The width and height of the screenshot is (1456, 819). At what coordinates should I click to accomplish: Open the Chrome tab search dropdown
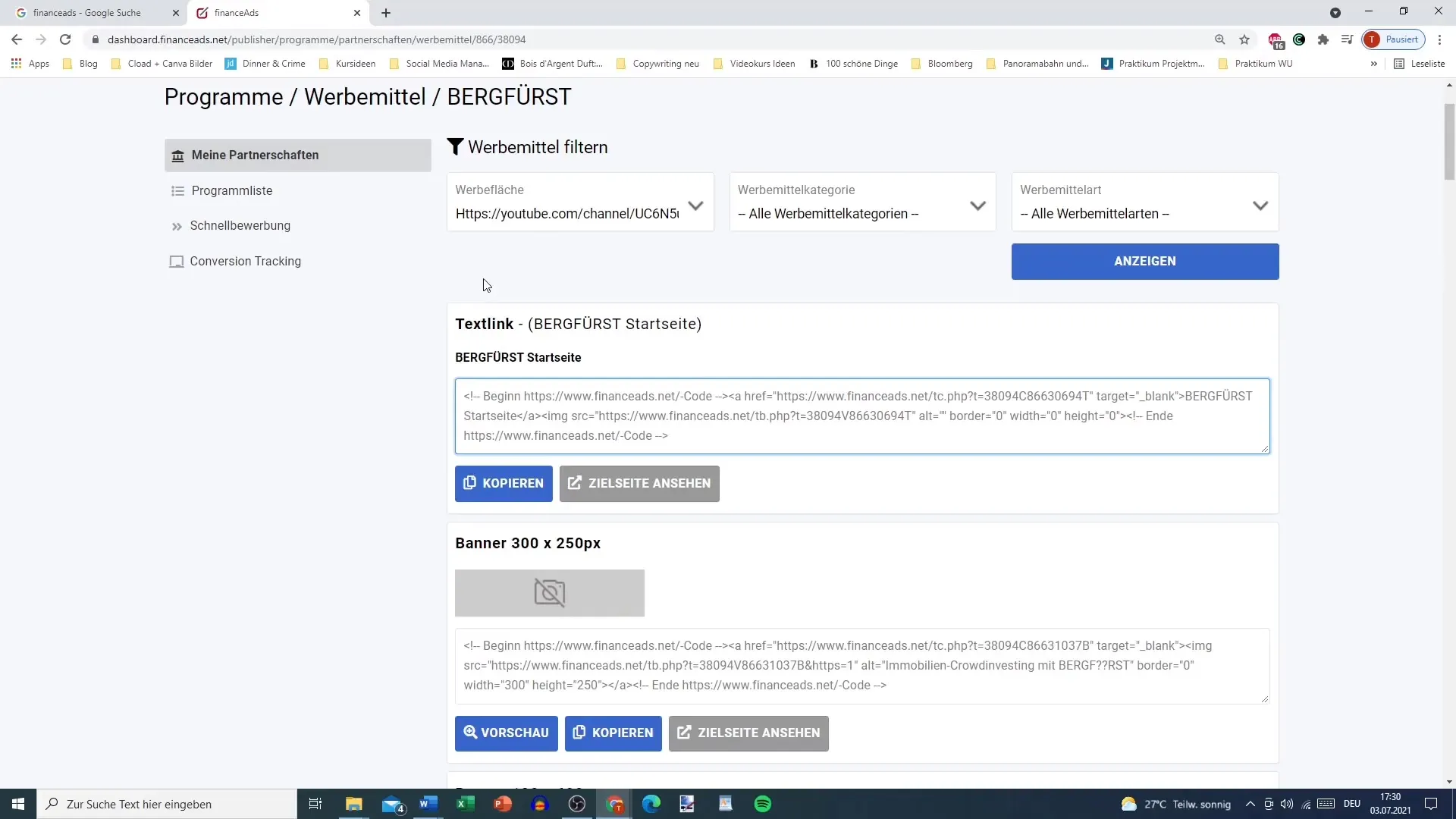pos(1335,13)
